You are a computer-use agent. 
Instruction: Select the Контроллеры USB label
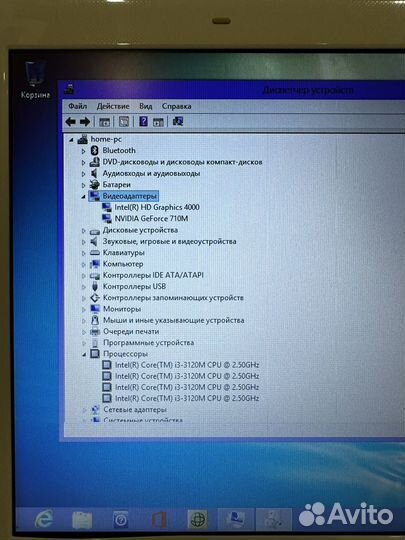[x=134, y=287]
